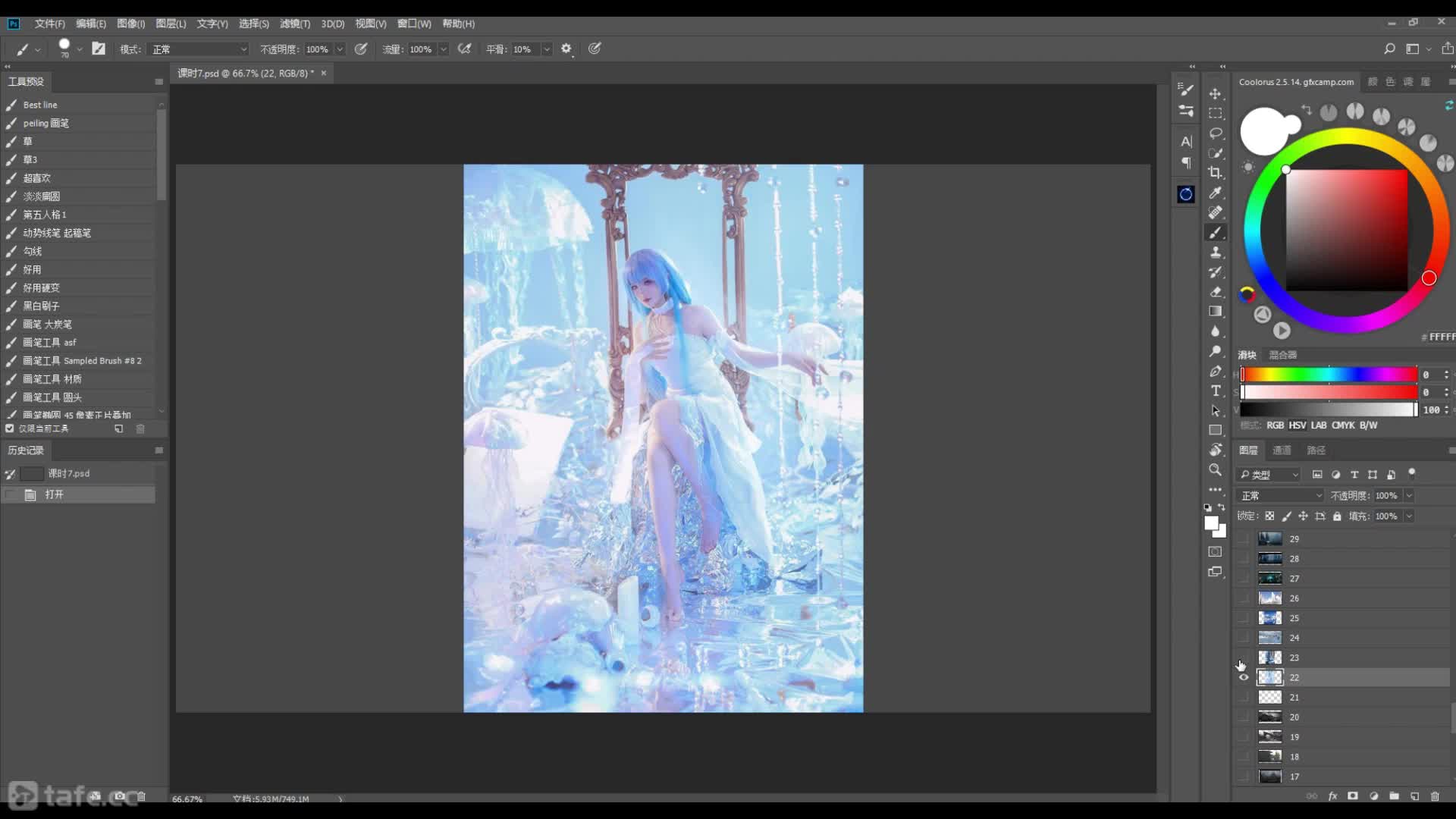This screenshot has width=1456, height=819.
Task: Open the brush settings gear in options bar
Action: point(566,49)
